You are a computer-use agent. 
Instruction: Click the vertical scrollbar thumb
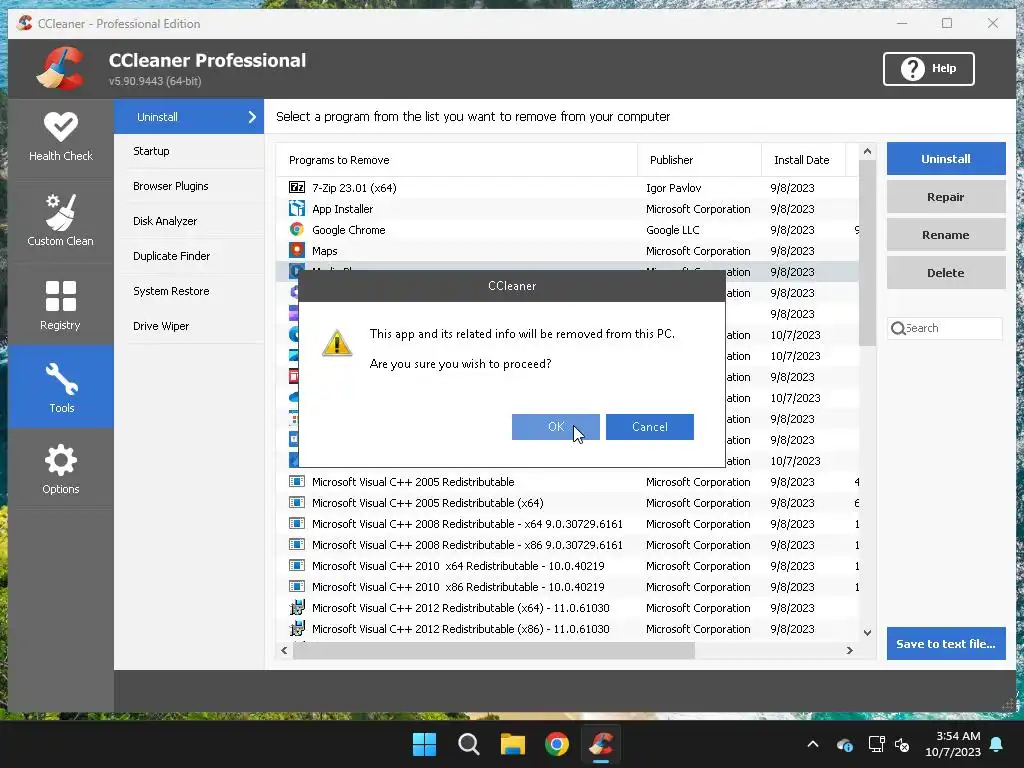[867, 253]
